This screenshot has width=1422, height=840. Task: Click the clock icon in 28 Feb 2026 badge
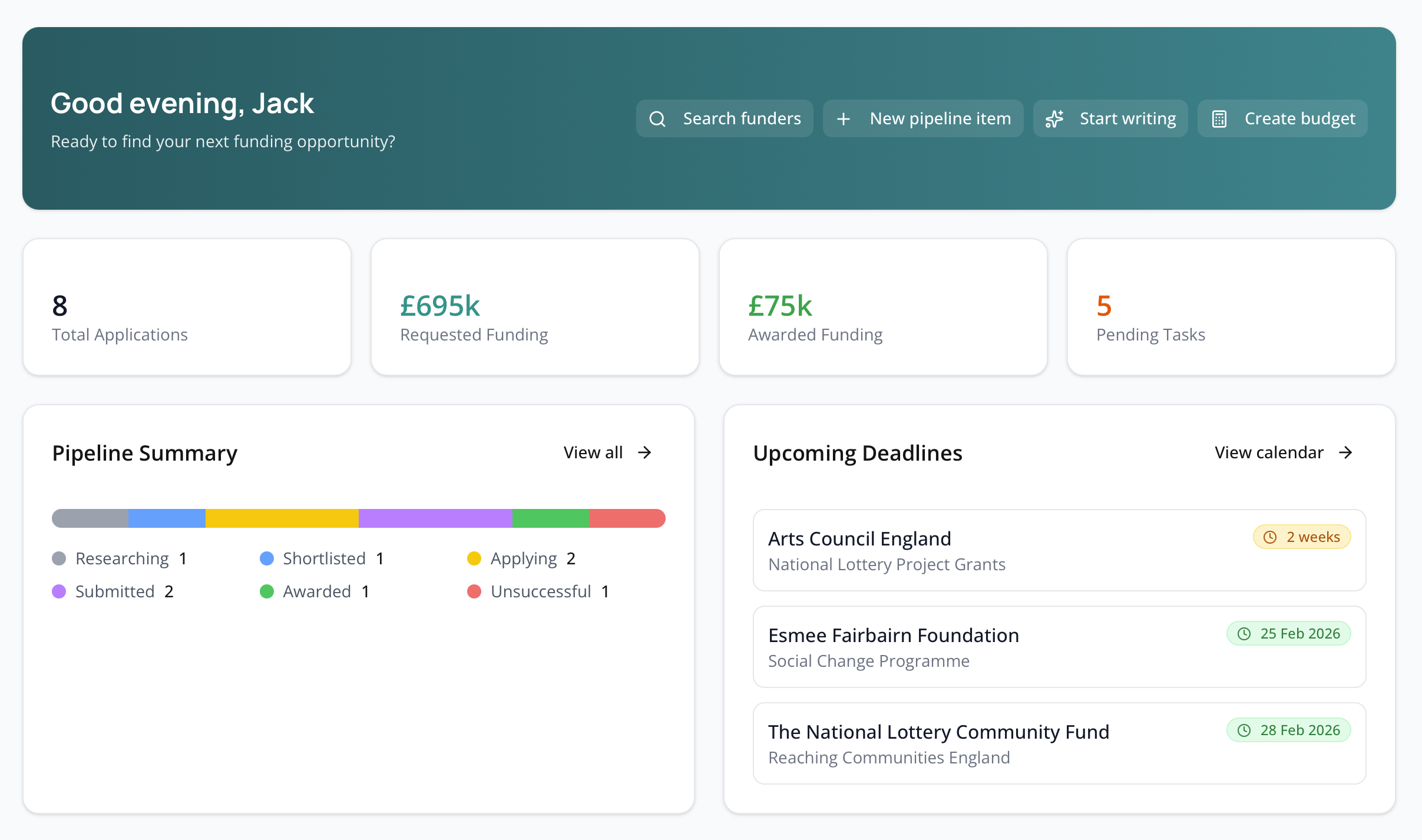[1244, 730]
